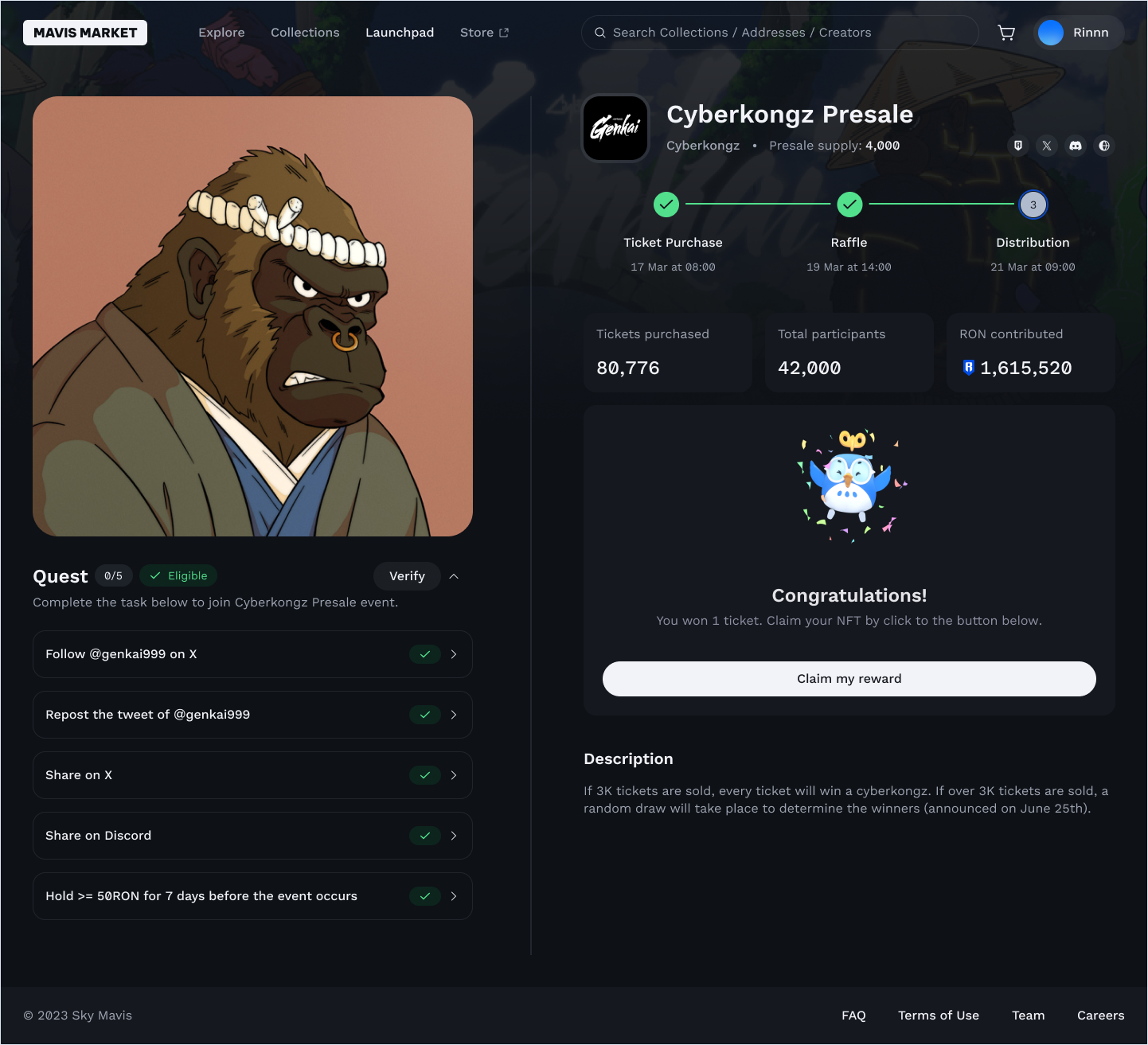Click the Distribution step 3 marker
Screen dimensions: 1148x1045
click(x=1033, y=205)
